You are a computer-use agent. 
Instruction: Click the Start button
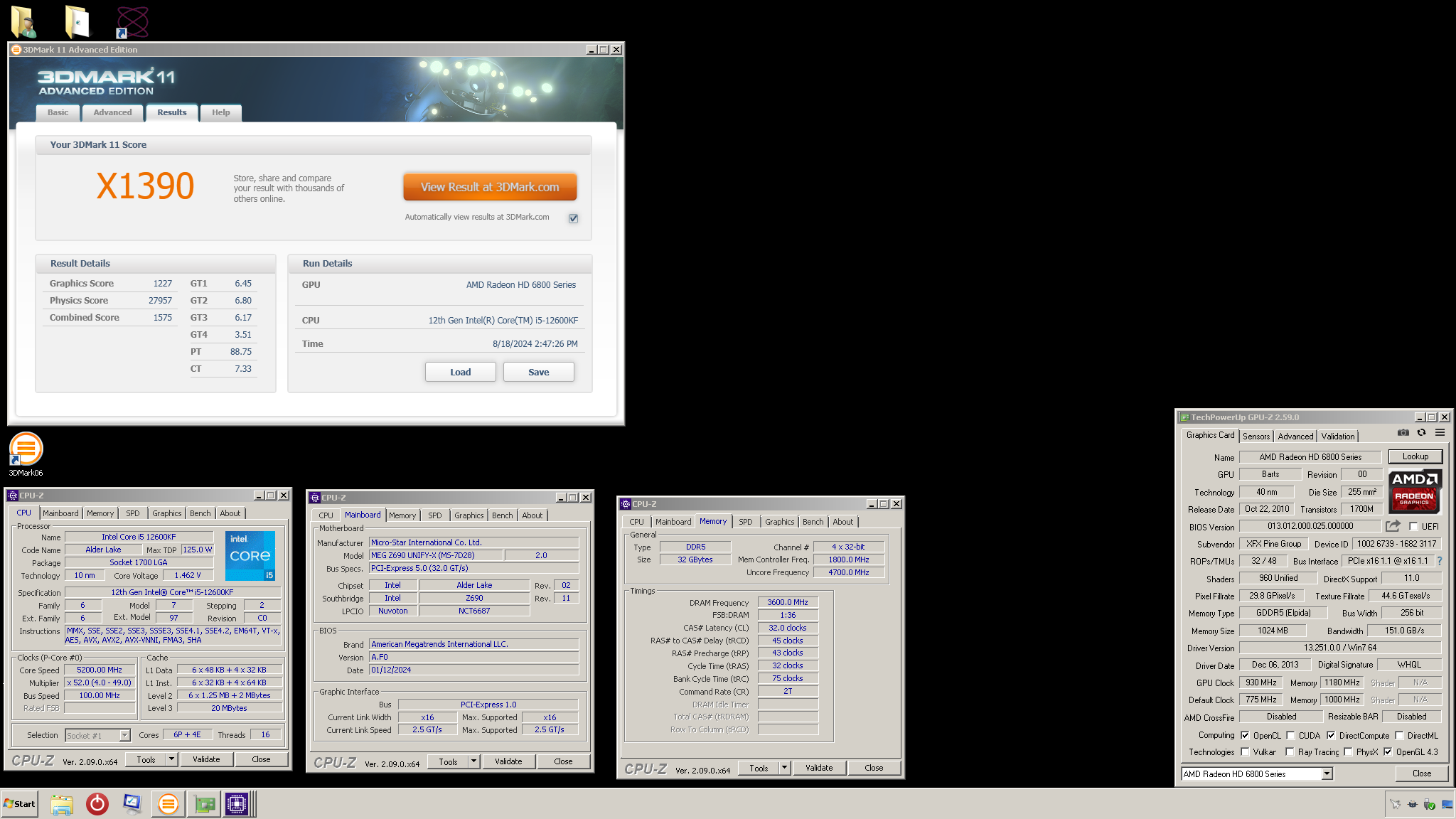tap(20, 804)
